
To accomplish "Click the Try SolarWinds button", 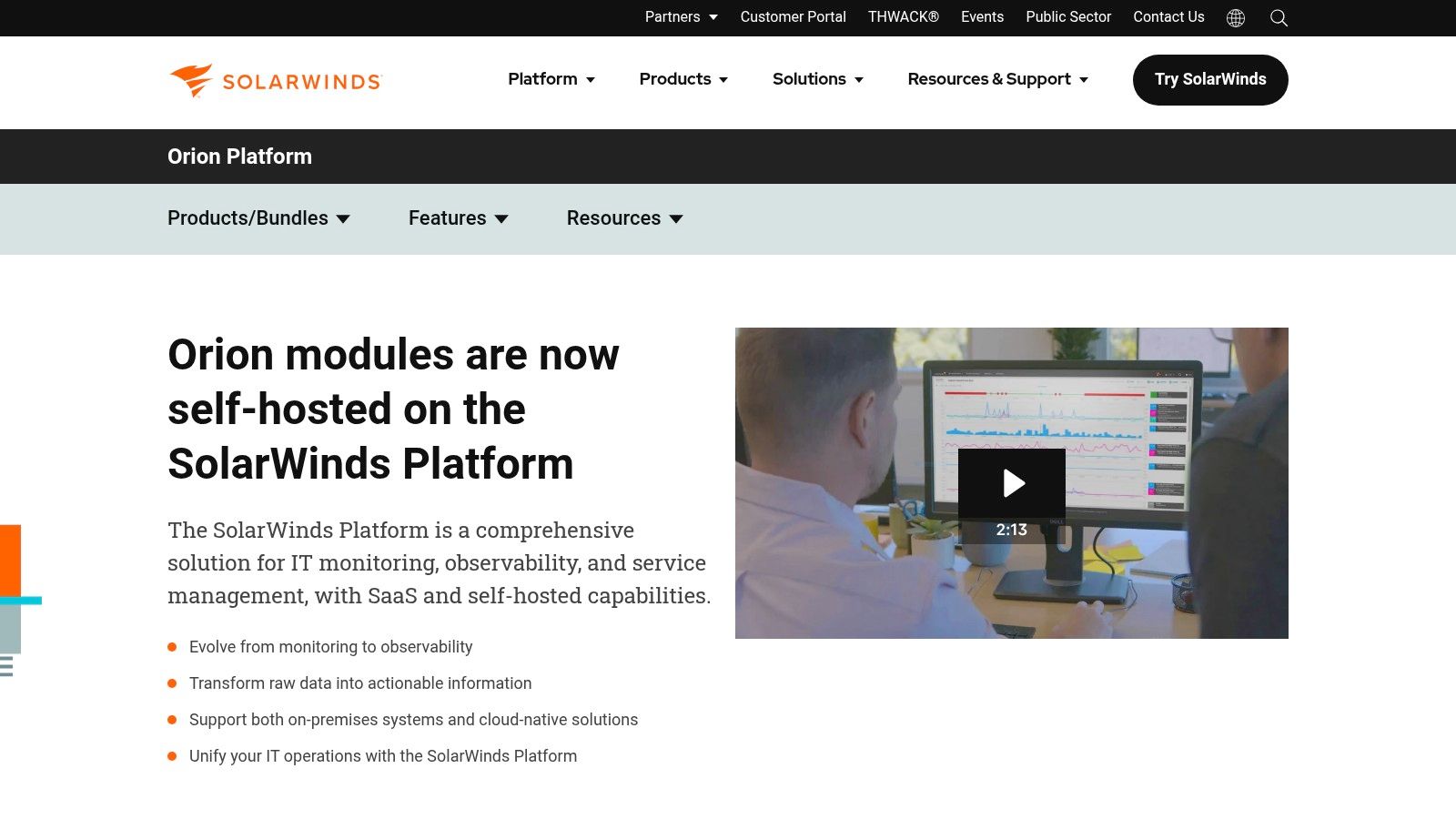I will coord(1210,79).
